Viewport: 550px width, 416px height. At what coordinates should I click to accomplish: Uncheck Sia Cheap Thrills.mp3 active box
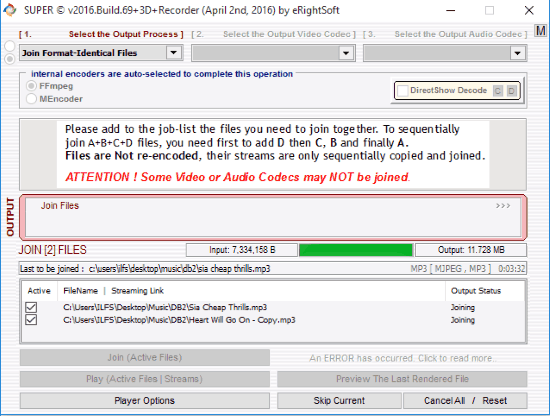[31, 307]
